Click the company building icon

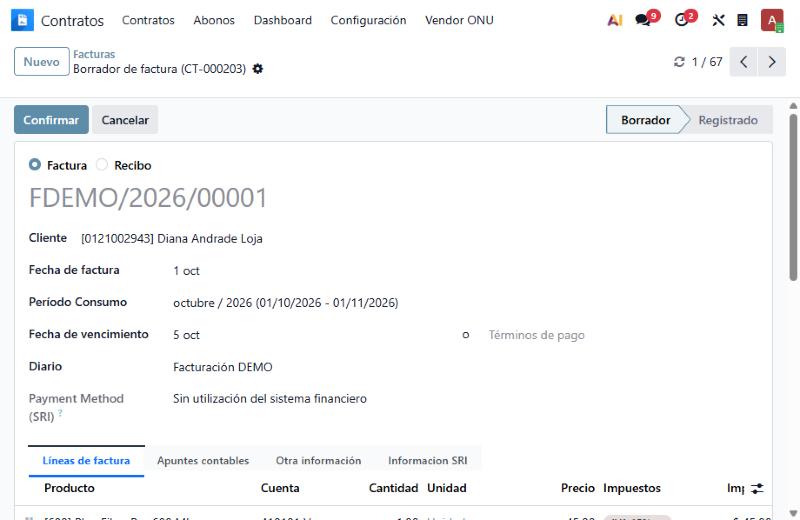(742, 20)
